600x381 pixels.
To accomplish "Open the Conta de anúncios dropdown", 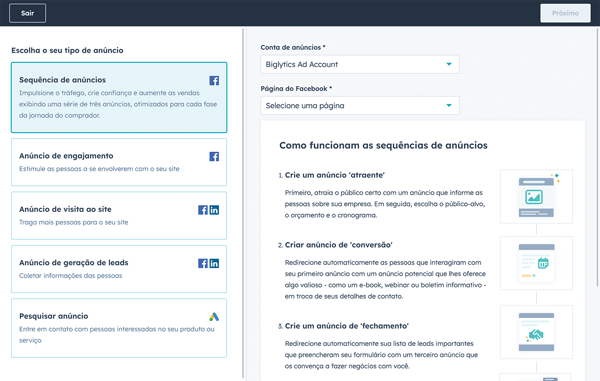I will point(360,64).
